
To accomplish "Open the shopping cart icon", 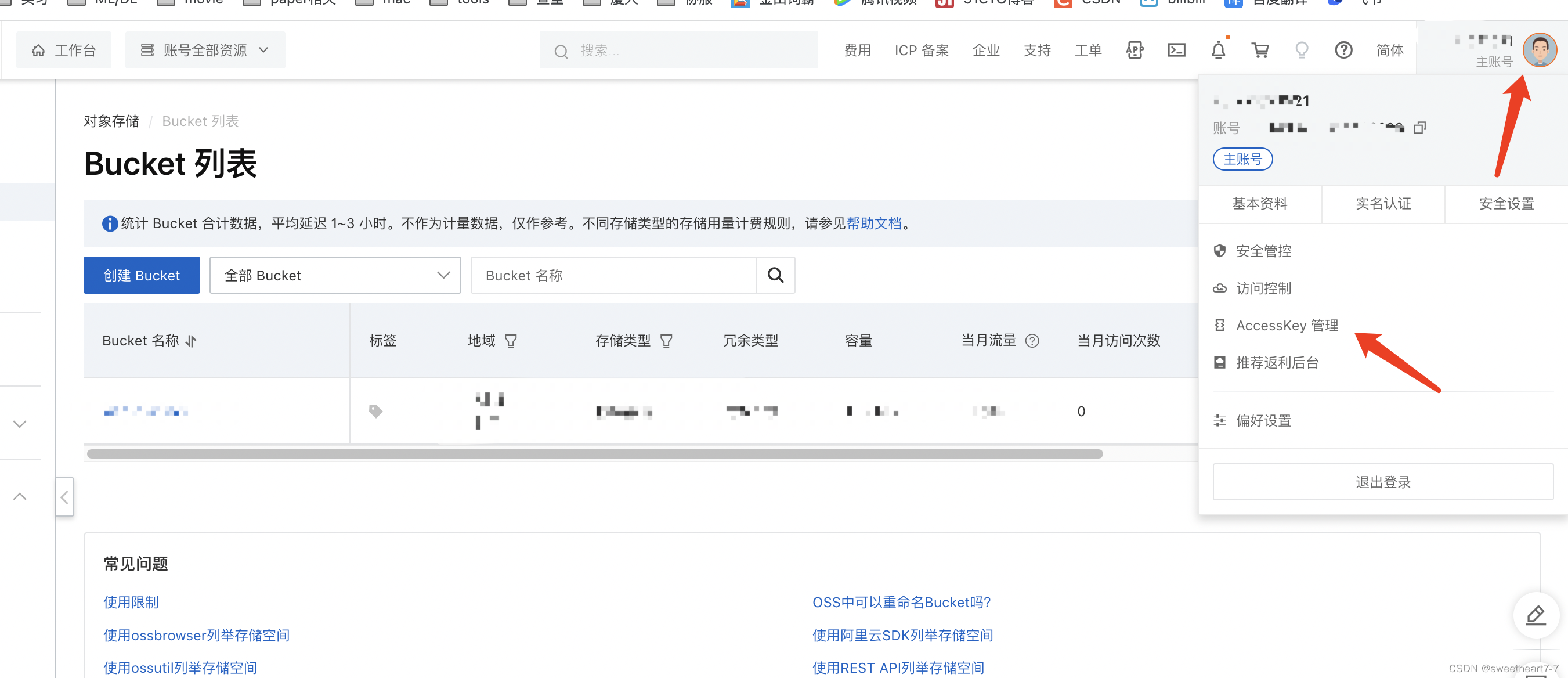I will tap(1260, 50).
